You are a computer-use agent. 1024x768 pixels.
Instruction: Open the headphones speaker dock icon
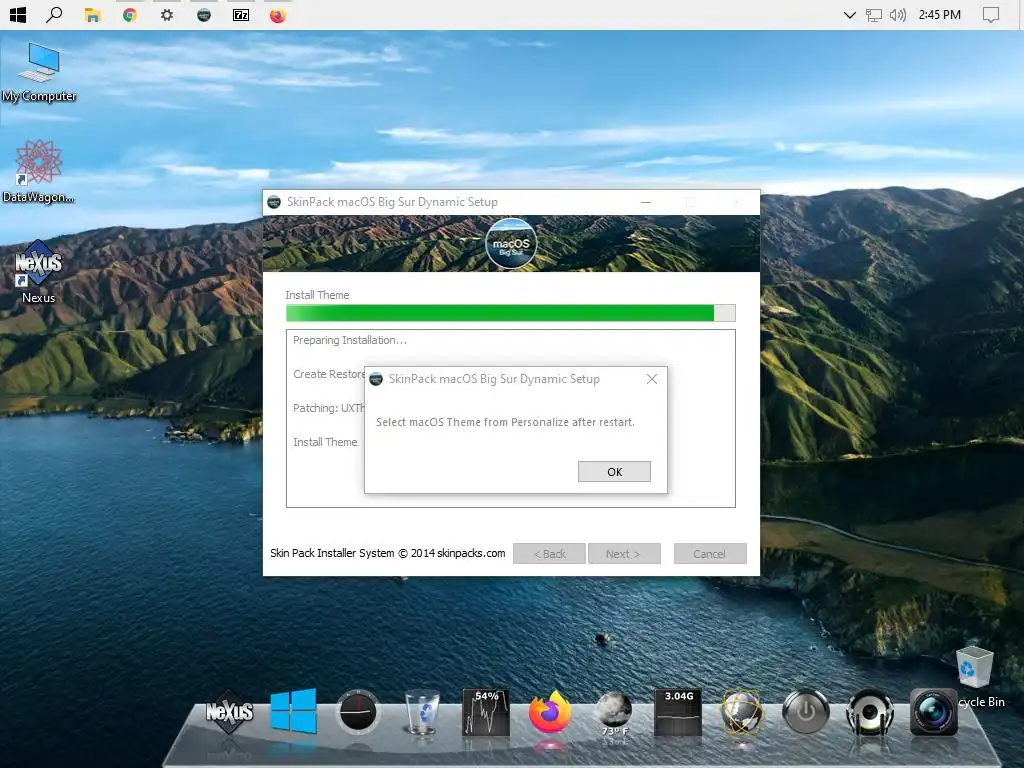pos(870,712)
